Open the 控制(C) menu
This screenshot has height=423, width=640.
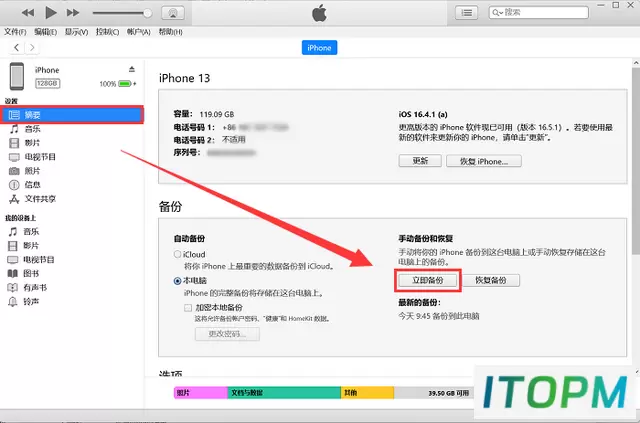[x=107, y=32]
